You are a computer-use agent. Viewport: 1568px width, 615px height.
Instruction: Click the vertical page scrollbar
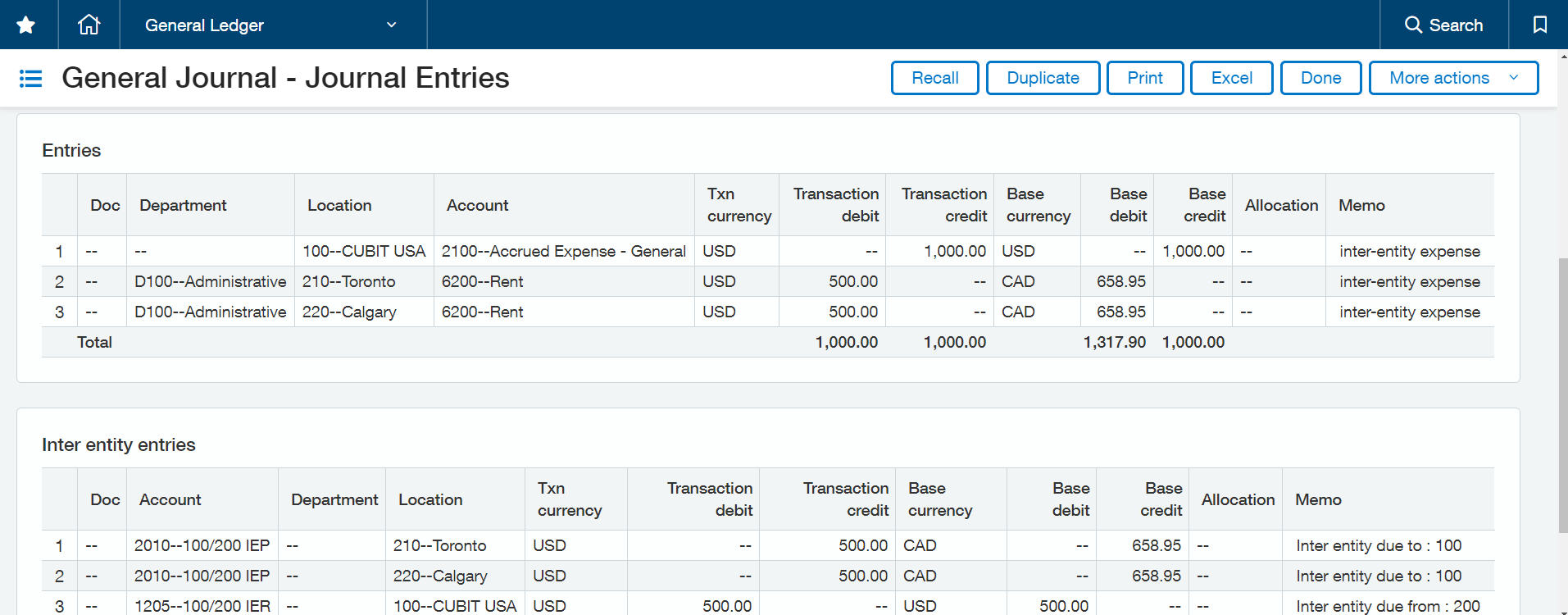click(x=1562, y=394)
